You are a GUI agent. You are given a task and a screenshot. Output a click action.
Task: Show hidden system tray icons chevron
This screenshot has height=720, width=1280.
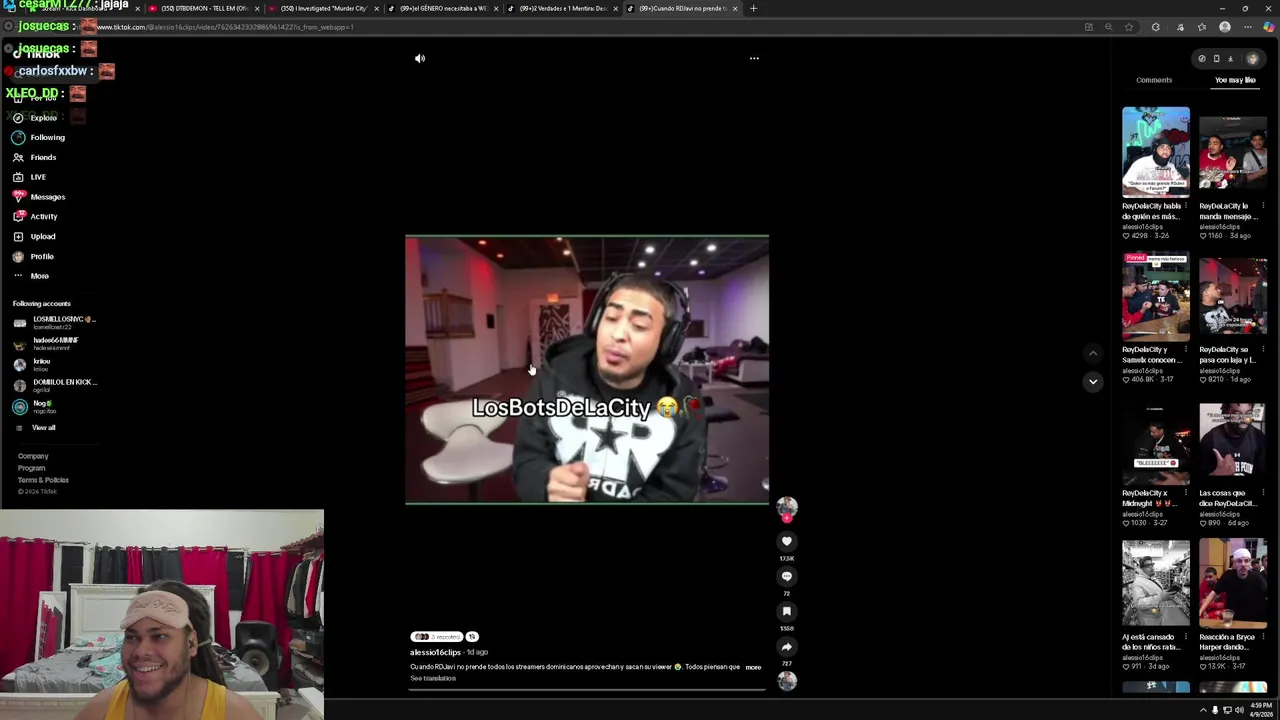pyautogui.click(x=1203, y=710)
